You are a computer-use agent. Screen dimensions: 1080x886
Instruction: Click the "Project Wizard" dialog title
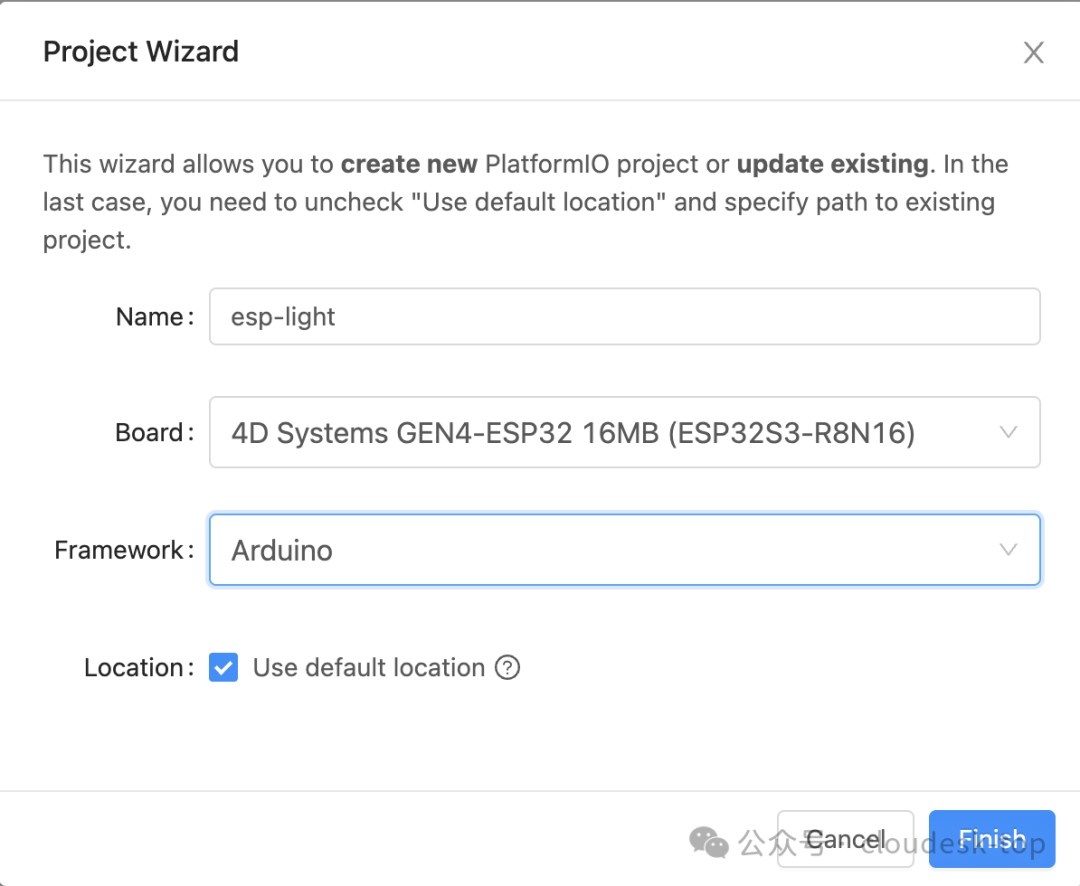141,52
